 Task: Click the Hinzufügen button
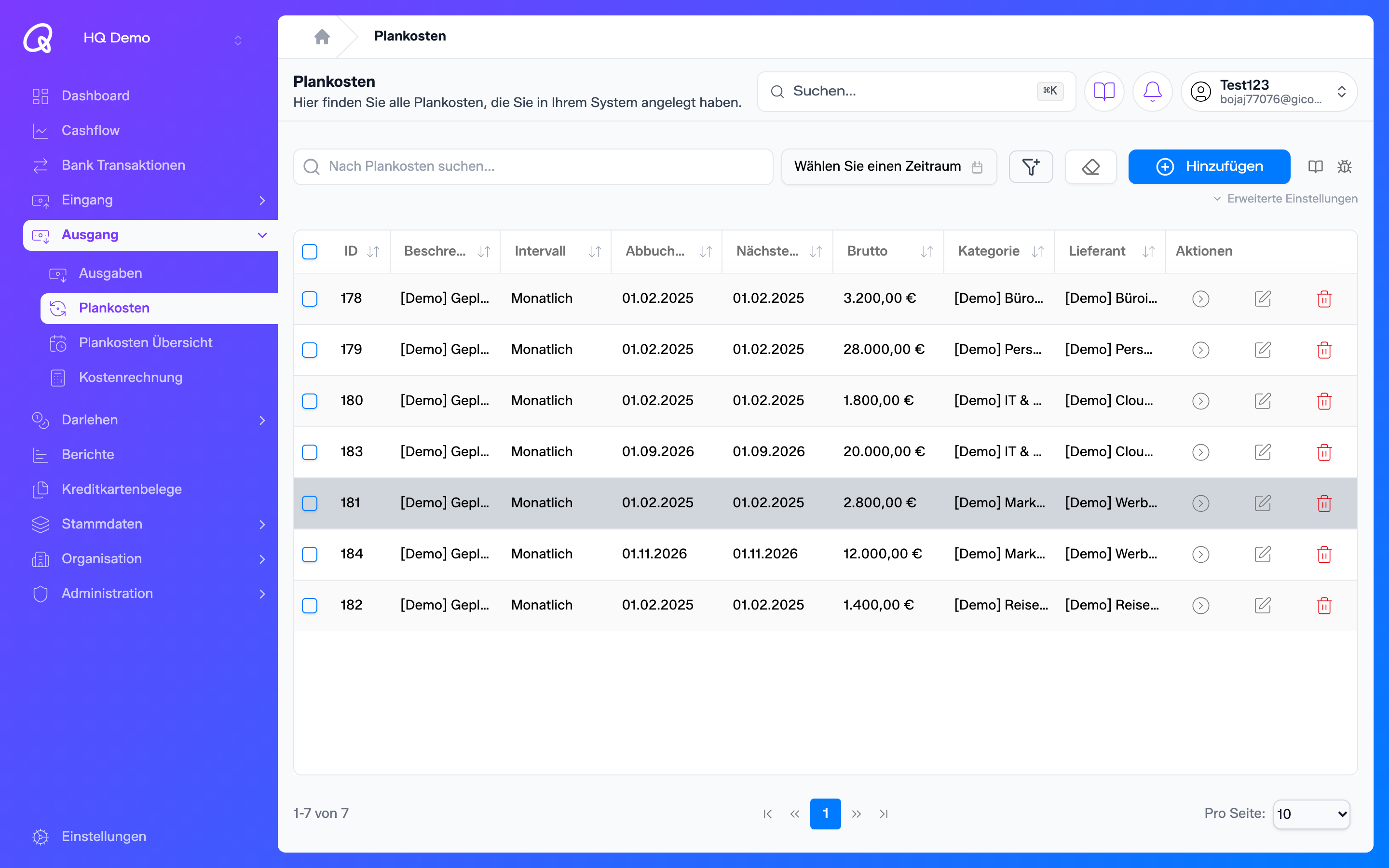1209,166
